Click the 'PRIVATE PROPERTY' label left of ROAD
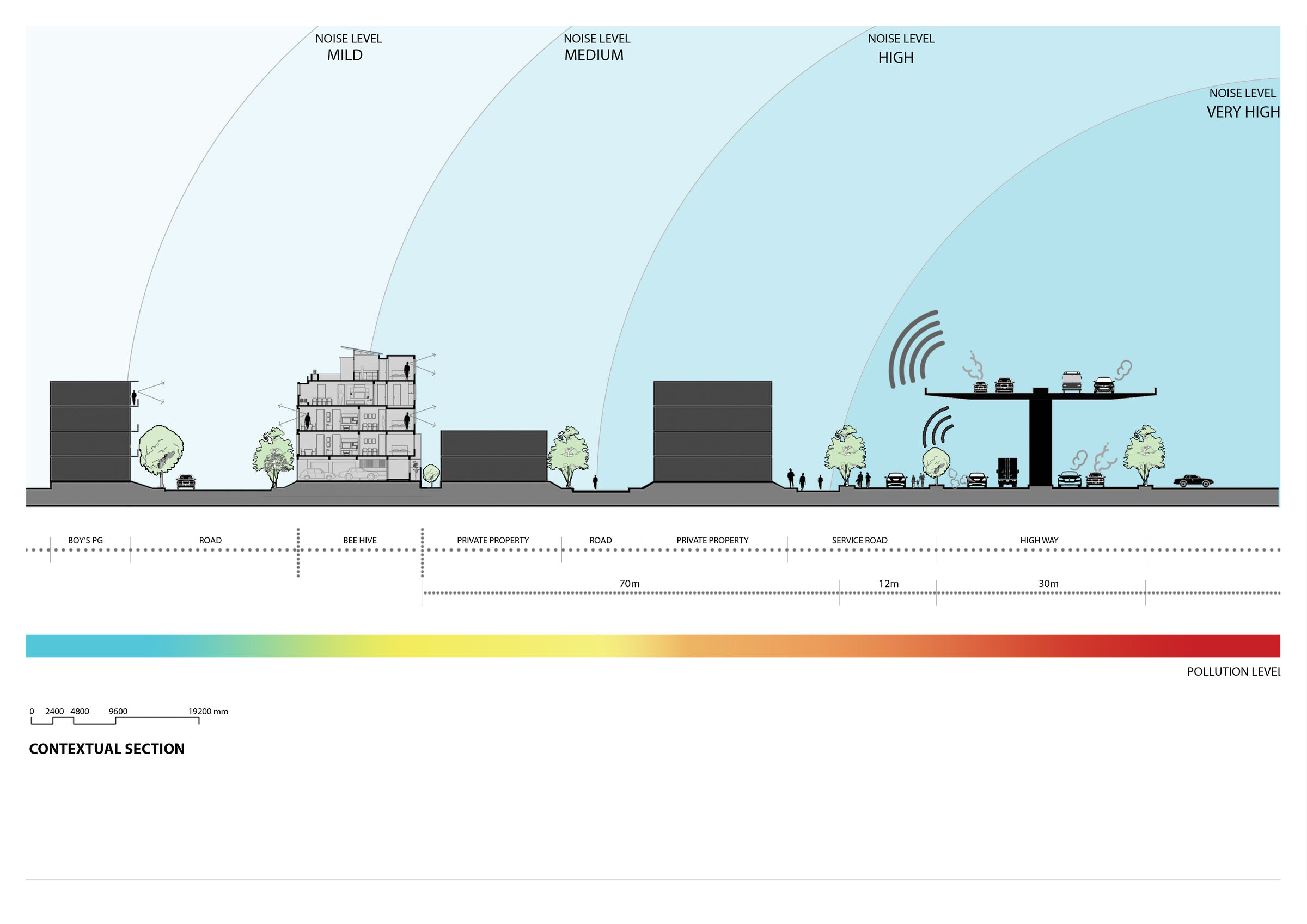The width and height of the screenshot is (1307, 924). click(x=493, y=540)
